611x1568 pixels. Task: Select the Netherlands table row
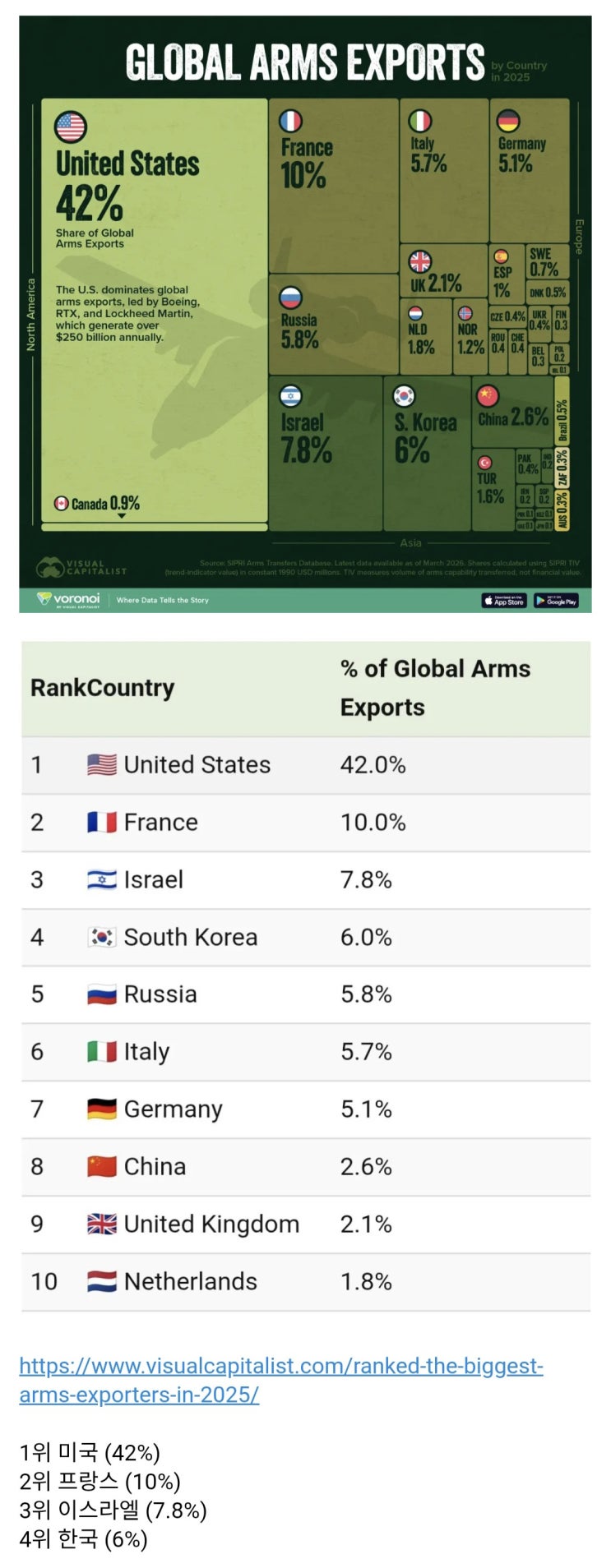pos(306,1281)
